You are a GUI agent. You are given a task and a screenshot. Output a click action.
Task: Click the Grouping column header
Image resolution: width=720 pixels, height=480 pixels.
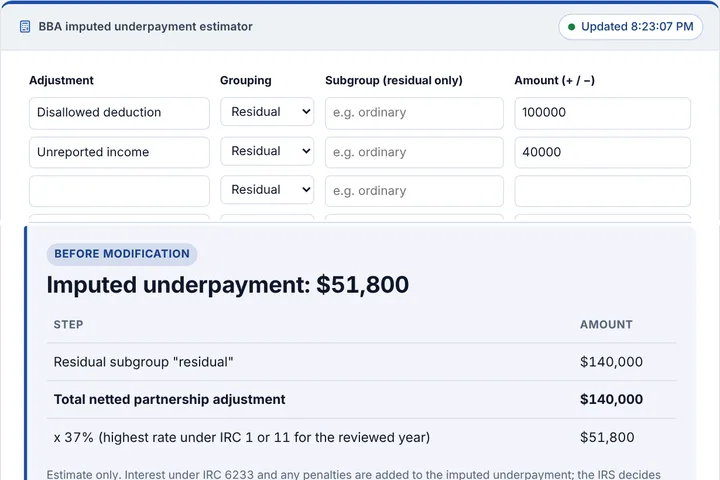click(x=246, y=80)
